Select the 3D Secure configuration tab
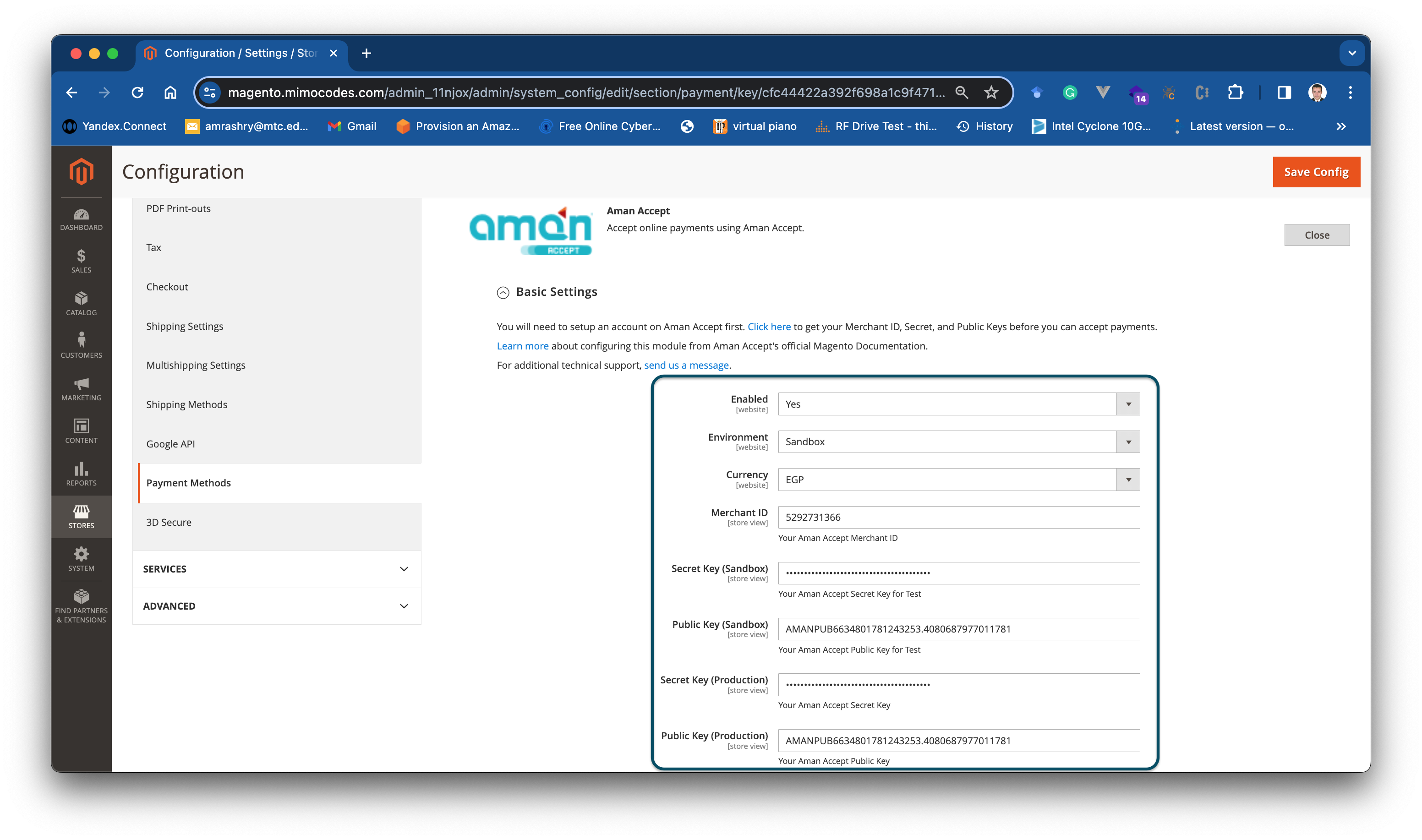Screen dimensions: 1422x840 coord(169,522)
